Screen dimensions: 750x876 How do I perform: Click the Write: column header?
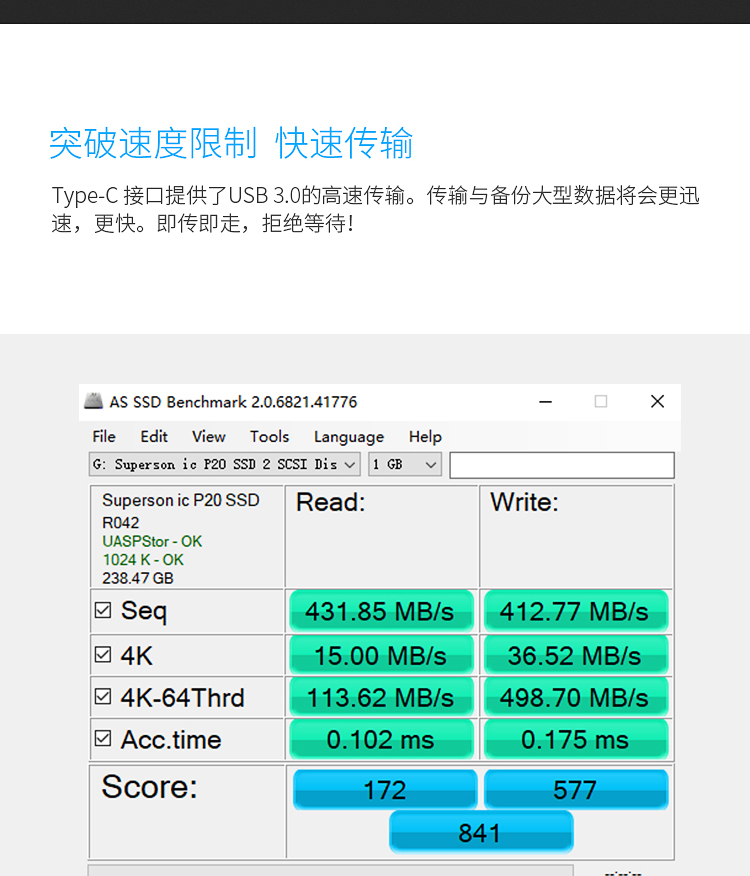(x=524, y=502)
